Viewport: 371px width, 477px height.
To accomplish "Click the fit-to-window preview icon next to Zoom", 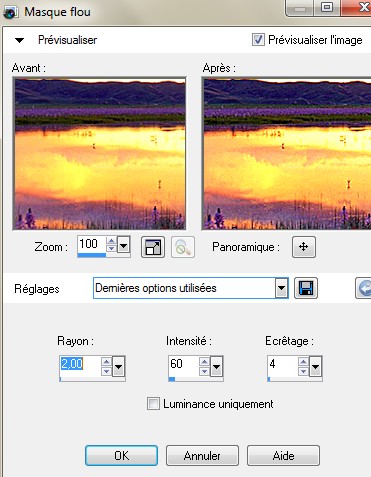I will [153, 247].
